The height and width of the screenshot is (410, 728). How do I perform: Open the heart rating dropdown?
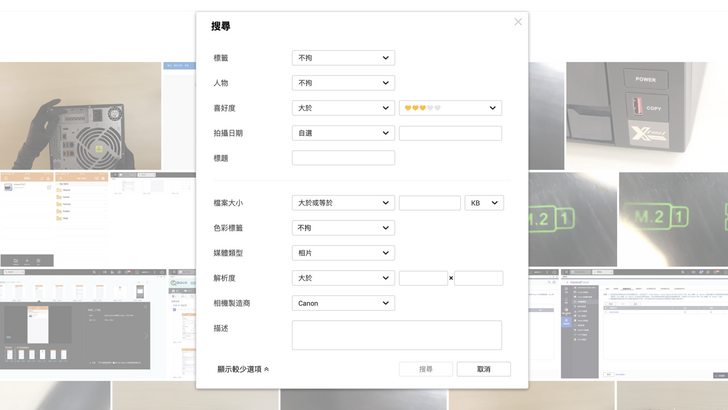tap(450, 108)
